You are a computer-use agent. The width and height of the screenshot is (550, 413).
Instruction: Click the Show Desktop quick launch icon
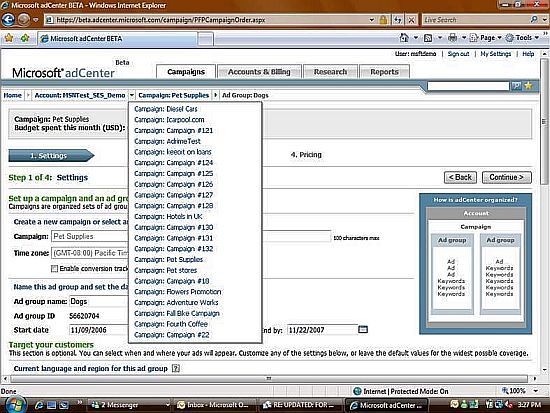[52, 405]
